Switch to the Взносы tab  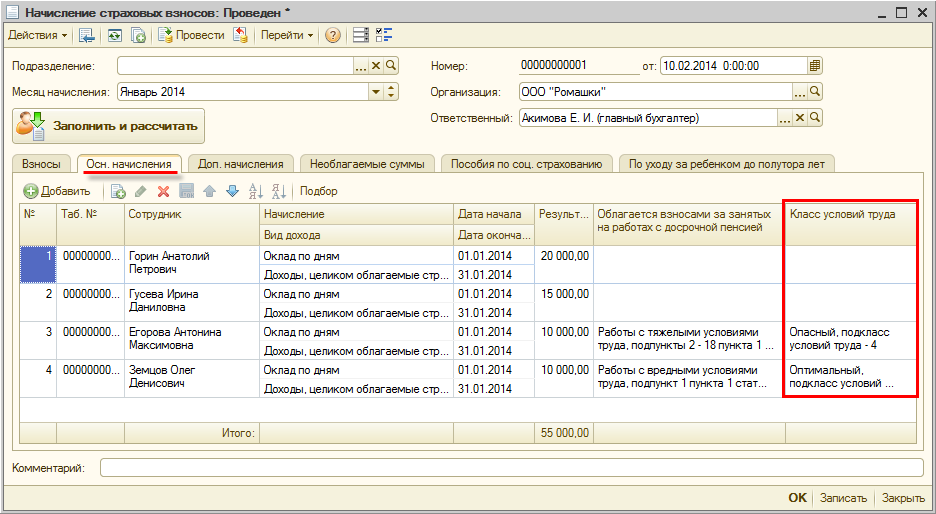pos(41,164)
